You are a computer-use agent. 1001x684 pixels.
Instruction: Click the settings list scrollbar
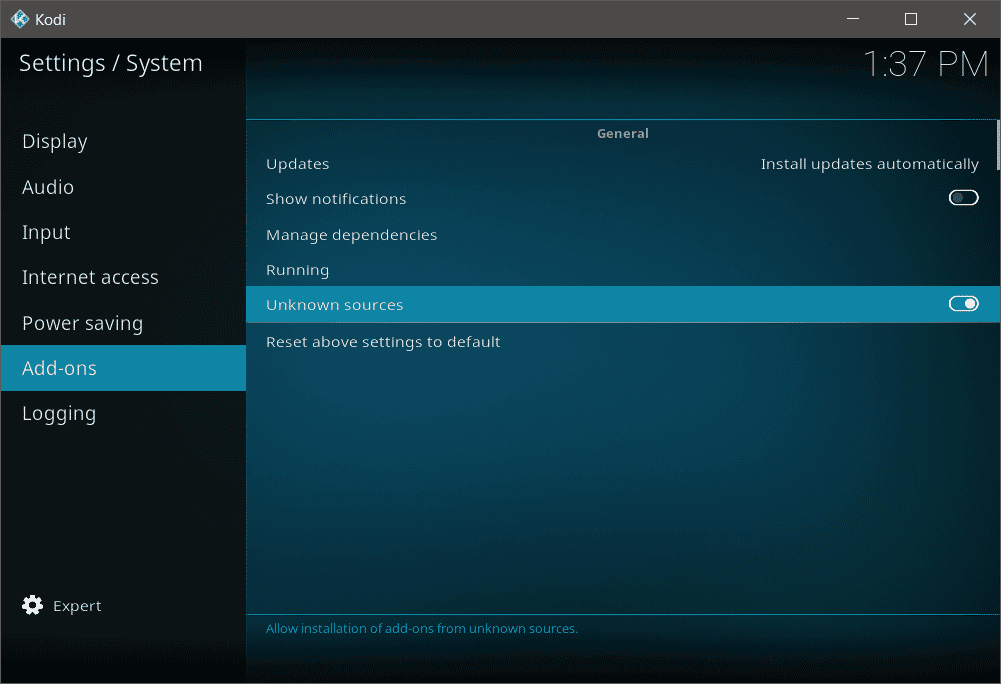click(998, 146)
